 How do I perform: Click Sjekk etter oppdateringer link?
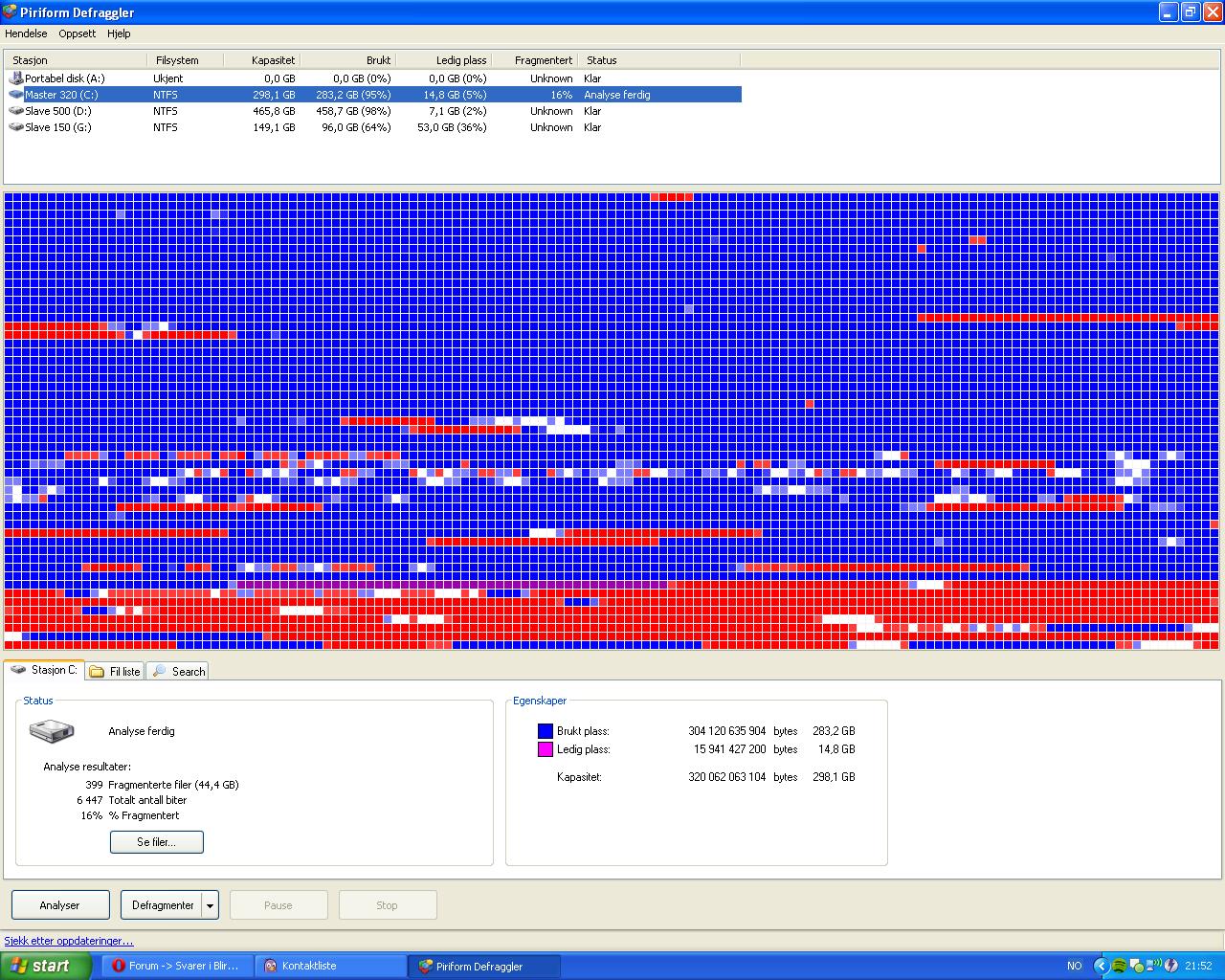click(x=69, y=941)
